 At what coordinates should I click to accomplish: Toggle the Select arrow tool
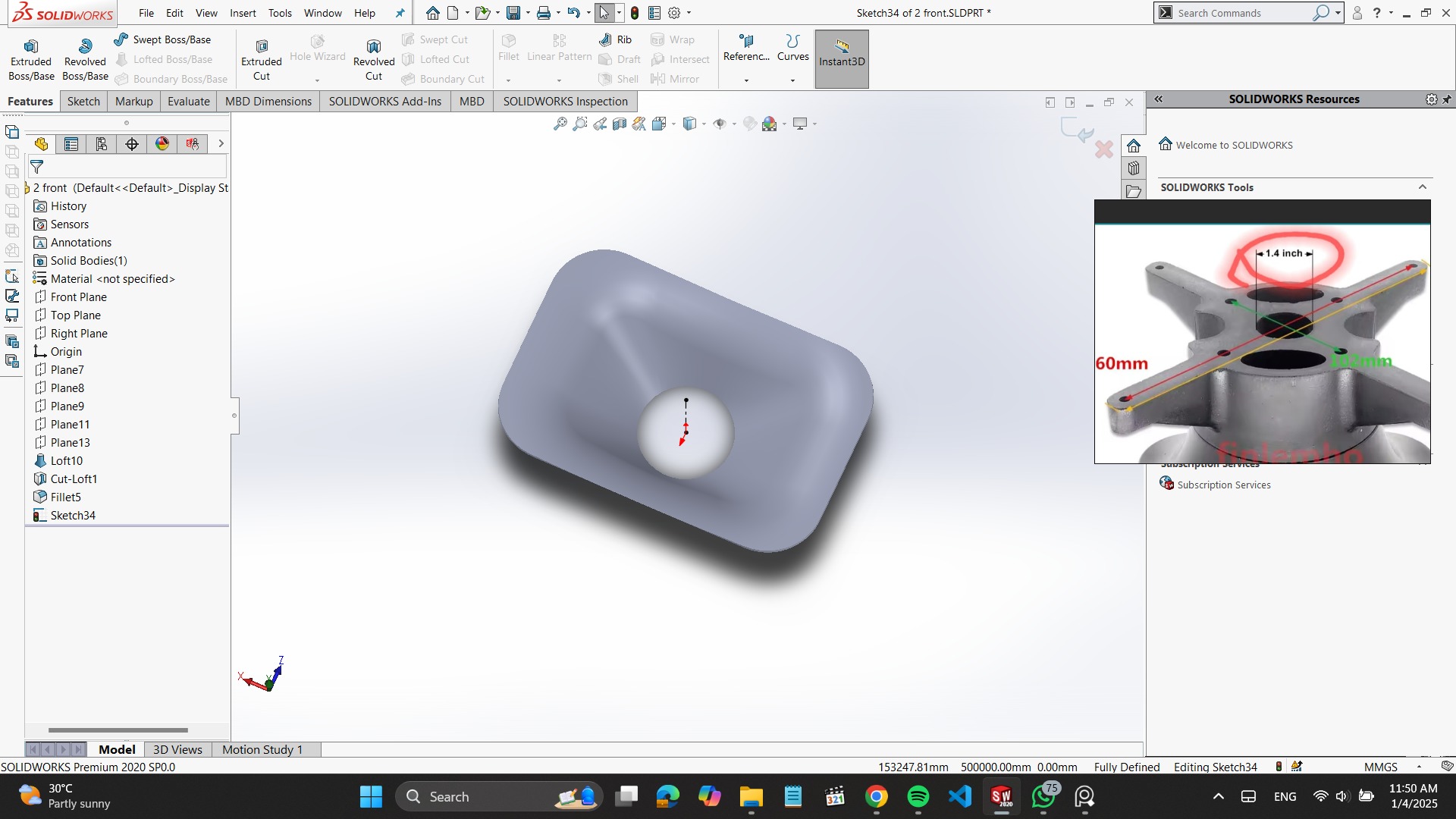[604, 13]
